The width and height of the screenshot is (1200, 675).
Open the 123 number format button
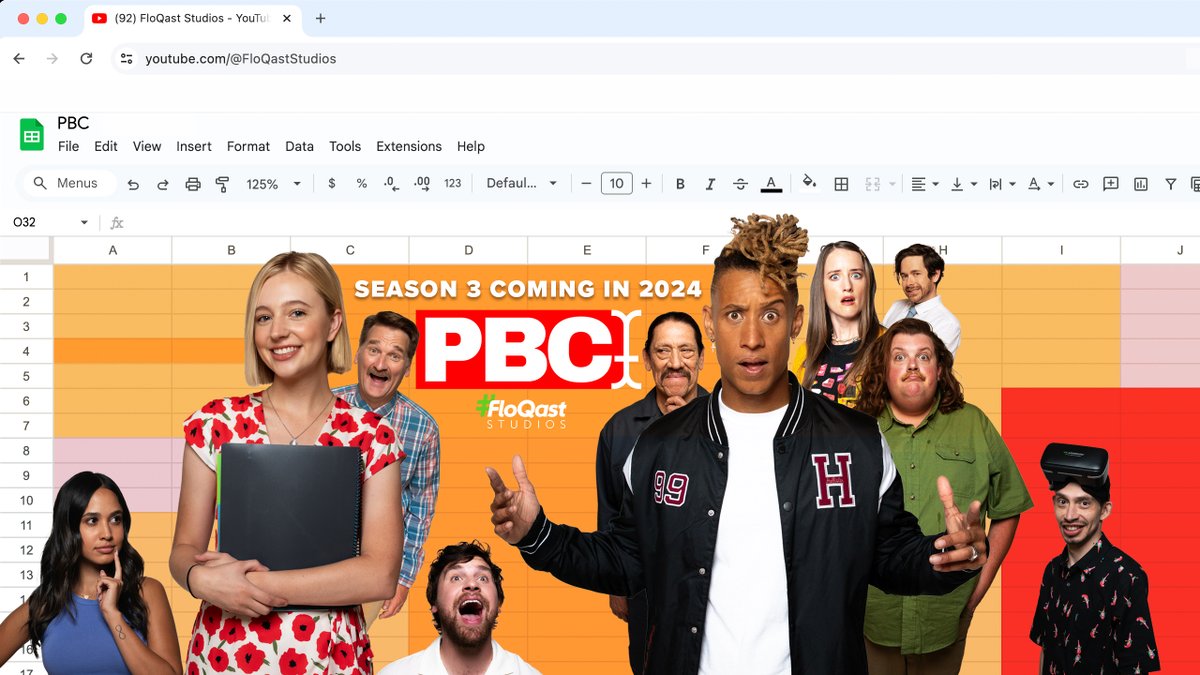[x=453, y=184]
